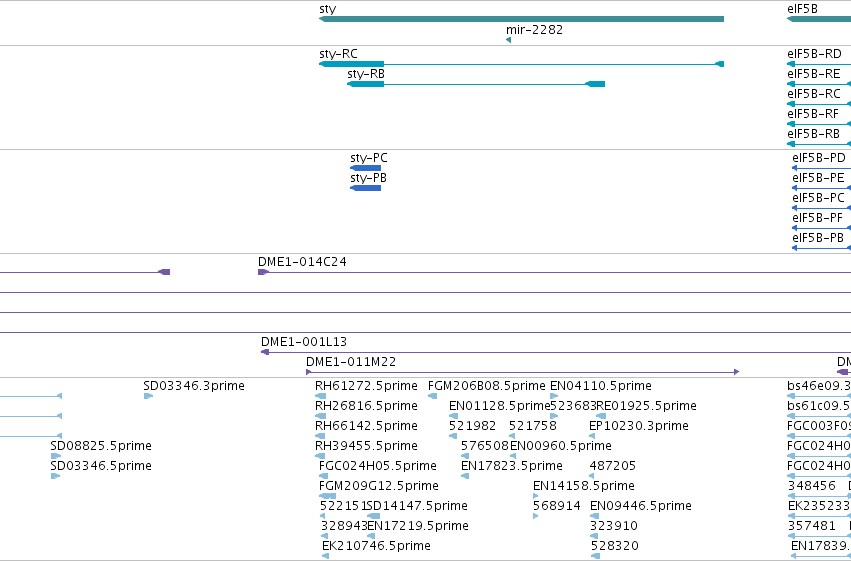Click the FGM209G12.5prime EST label
Image resolution: width=851 pixels, height=561 pixels.
pyautogui.click(x=379, y=486)
